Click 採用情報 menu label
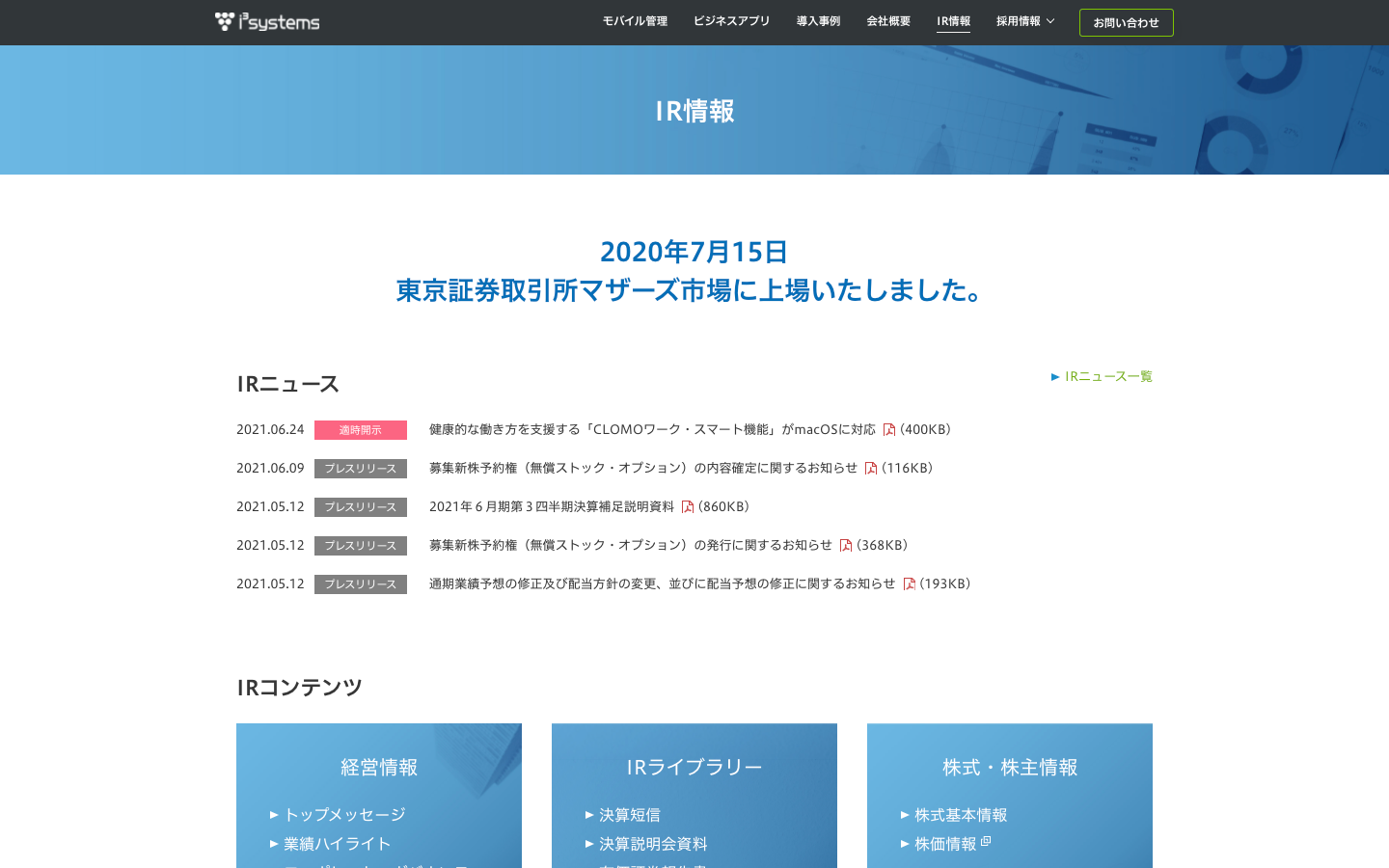 point(1019,21)
